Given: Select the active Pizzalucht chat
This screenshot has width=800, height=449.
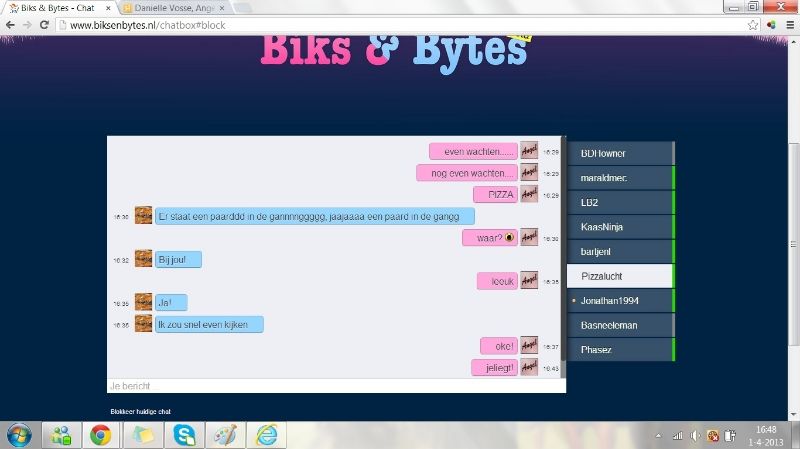Looking at the screenshot, I should [x=620, y=276].
